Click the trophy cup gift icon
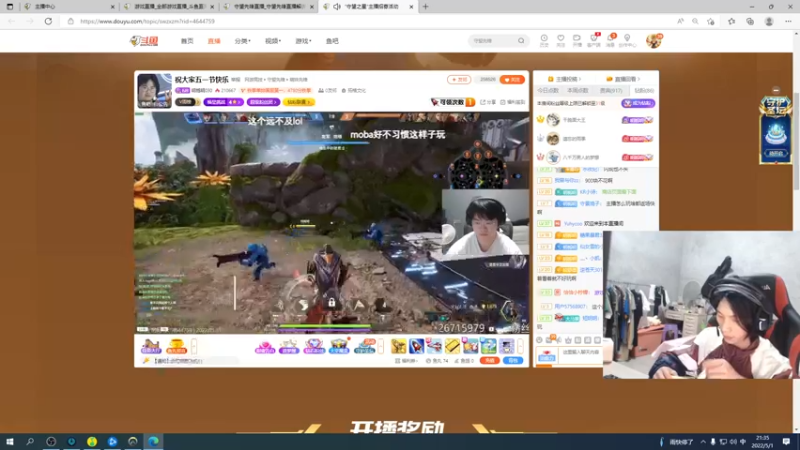 (x=177, y=346)
